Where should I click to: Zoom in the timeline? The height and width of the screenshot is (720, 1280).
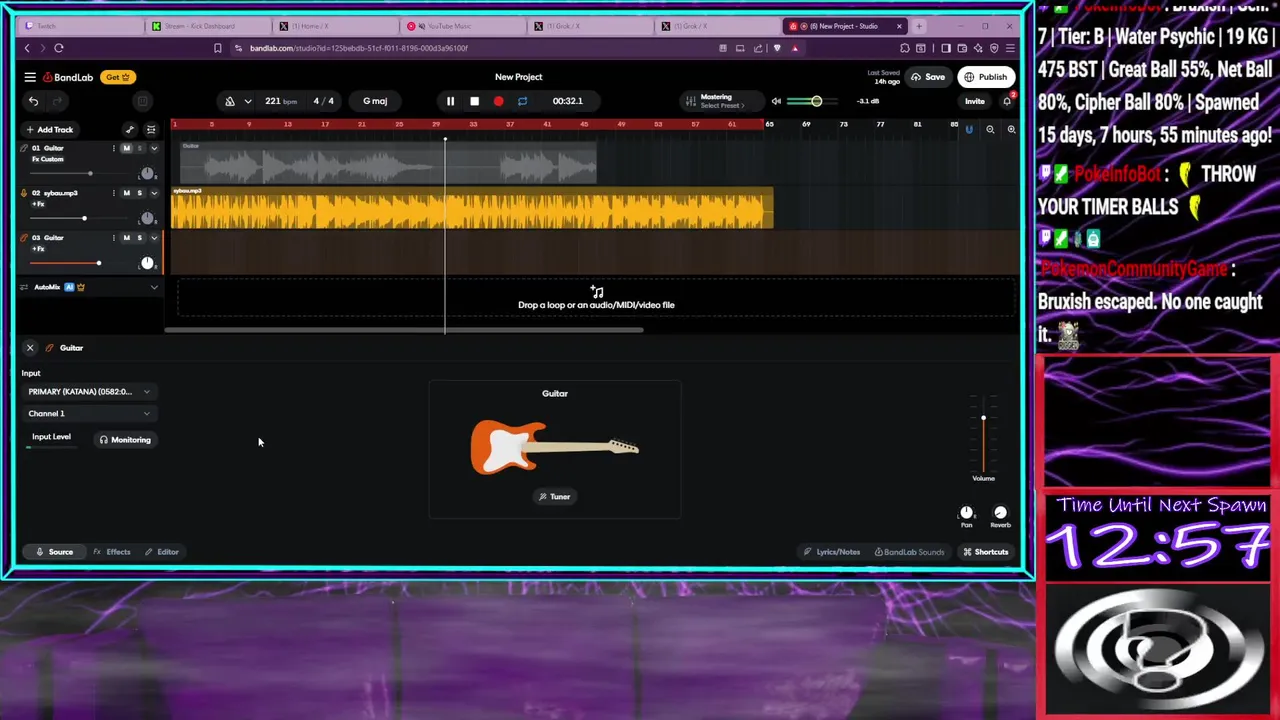tap(1011, 129)
